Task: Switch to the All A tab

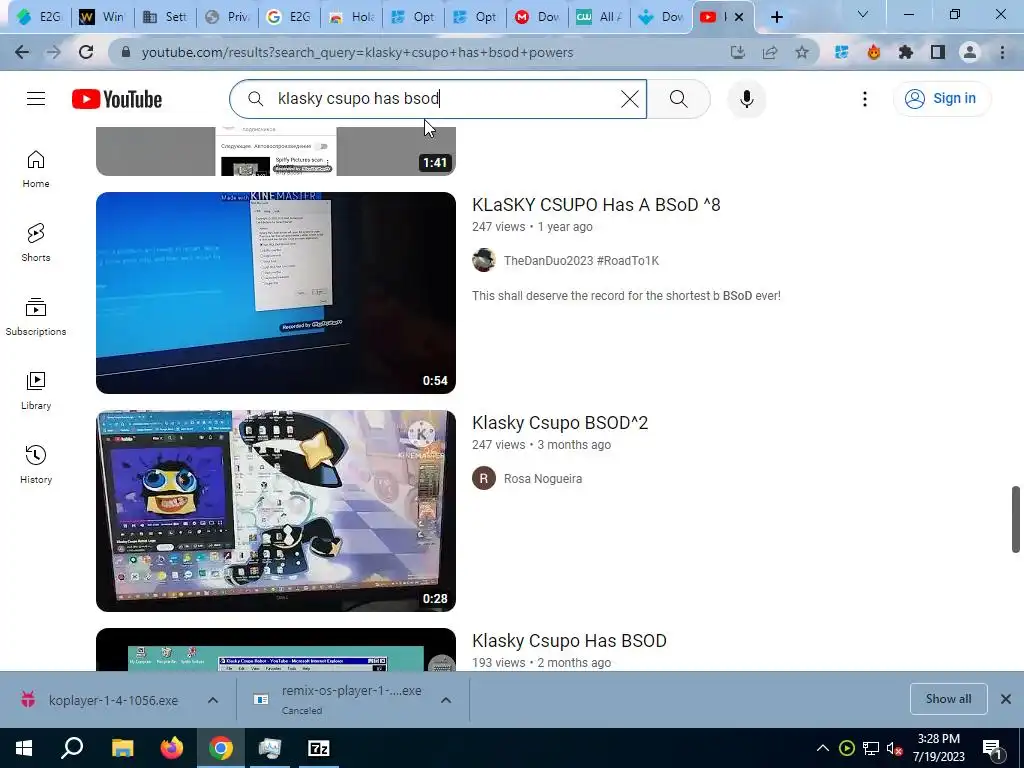Action: point(599,17)
